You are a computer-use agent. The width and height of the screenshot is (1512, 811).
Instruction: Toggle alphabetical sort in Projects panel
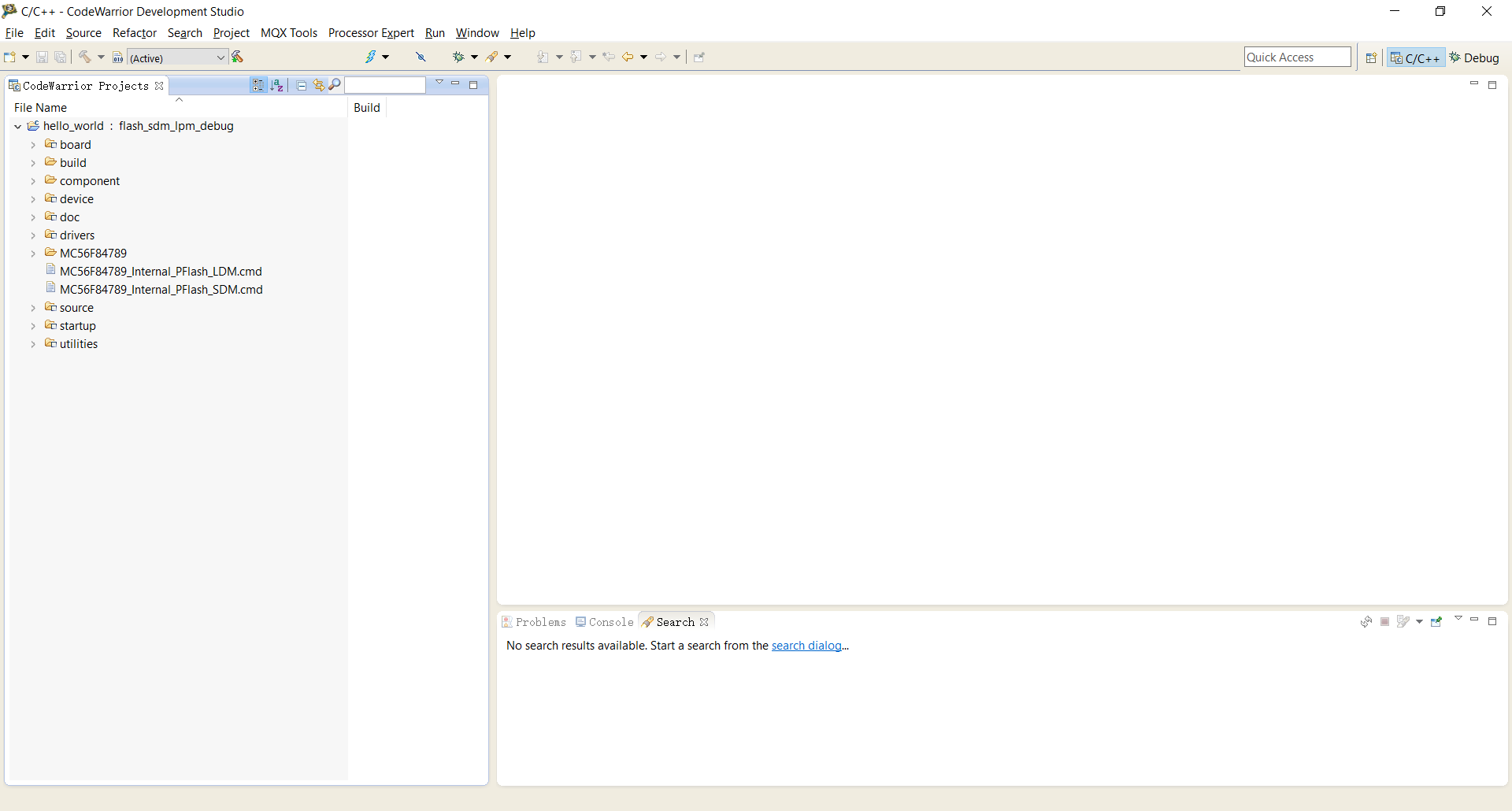(x=276, y=85)
